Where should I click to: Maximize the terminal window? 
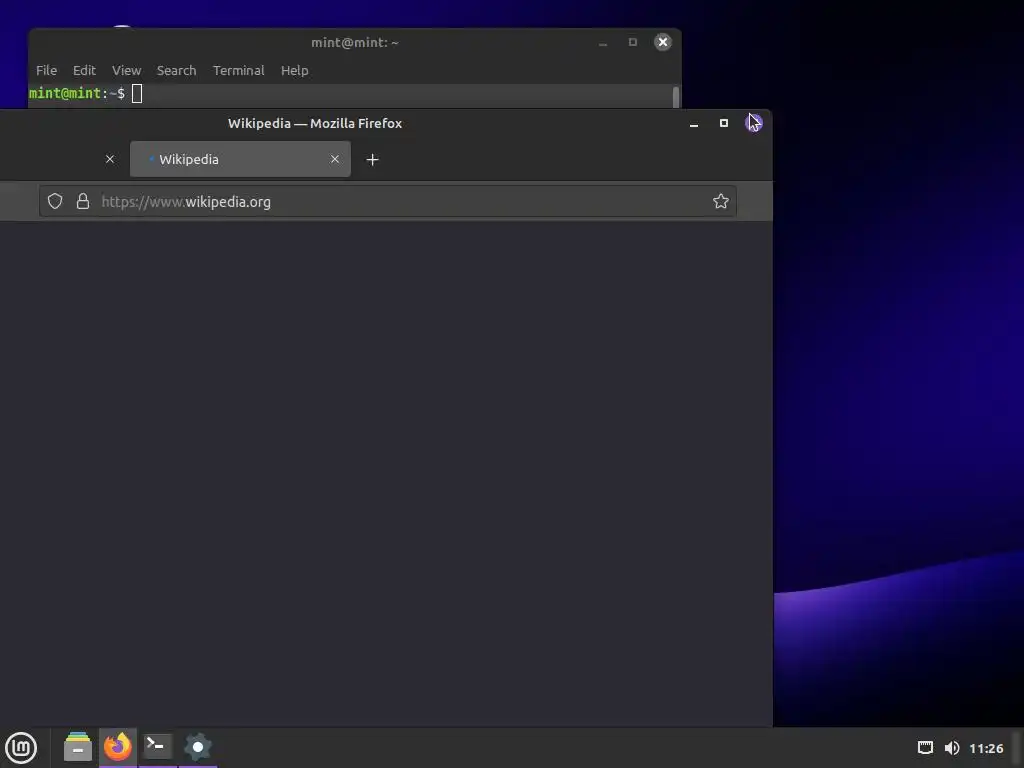pyautogui.click(x=632, y=42)
